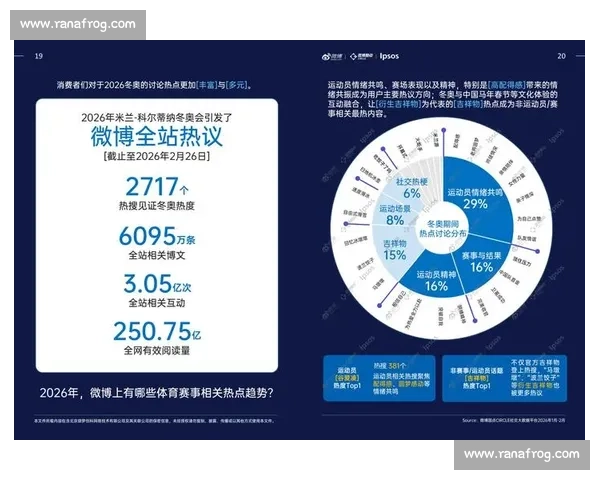Click the figure '250.75亿'
Image resolution: width=600 pixels, height=480 pixels.
tap(157, 331)
